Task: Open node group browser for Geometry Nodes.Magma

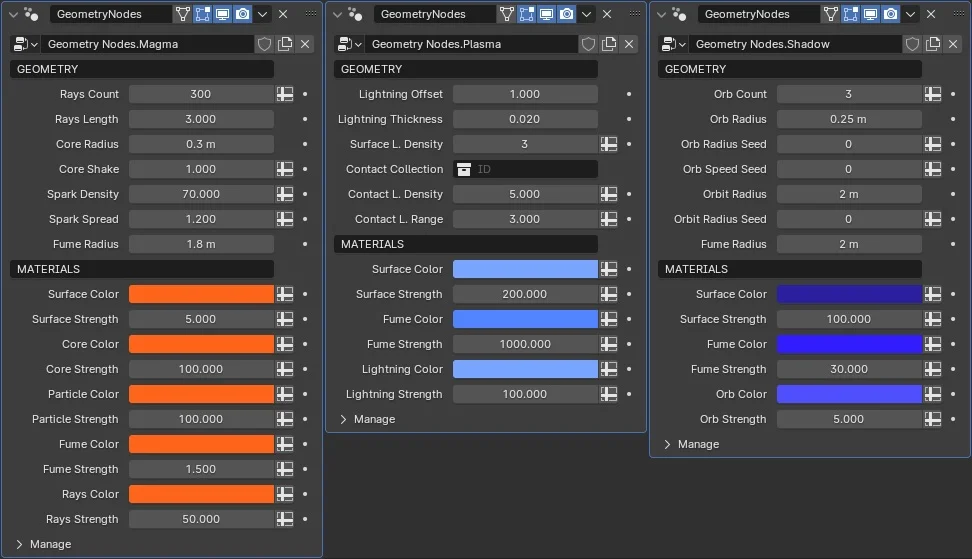Action: 24,44
